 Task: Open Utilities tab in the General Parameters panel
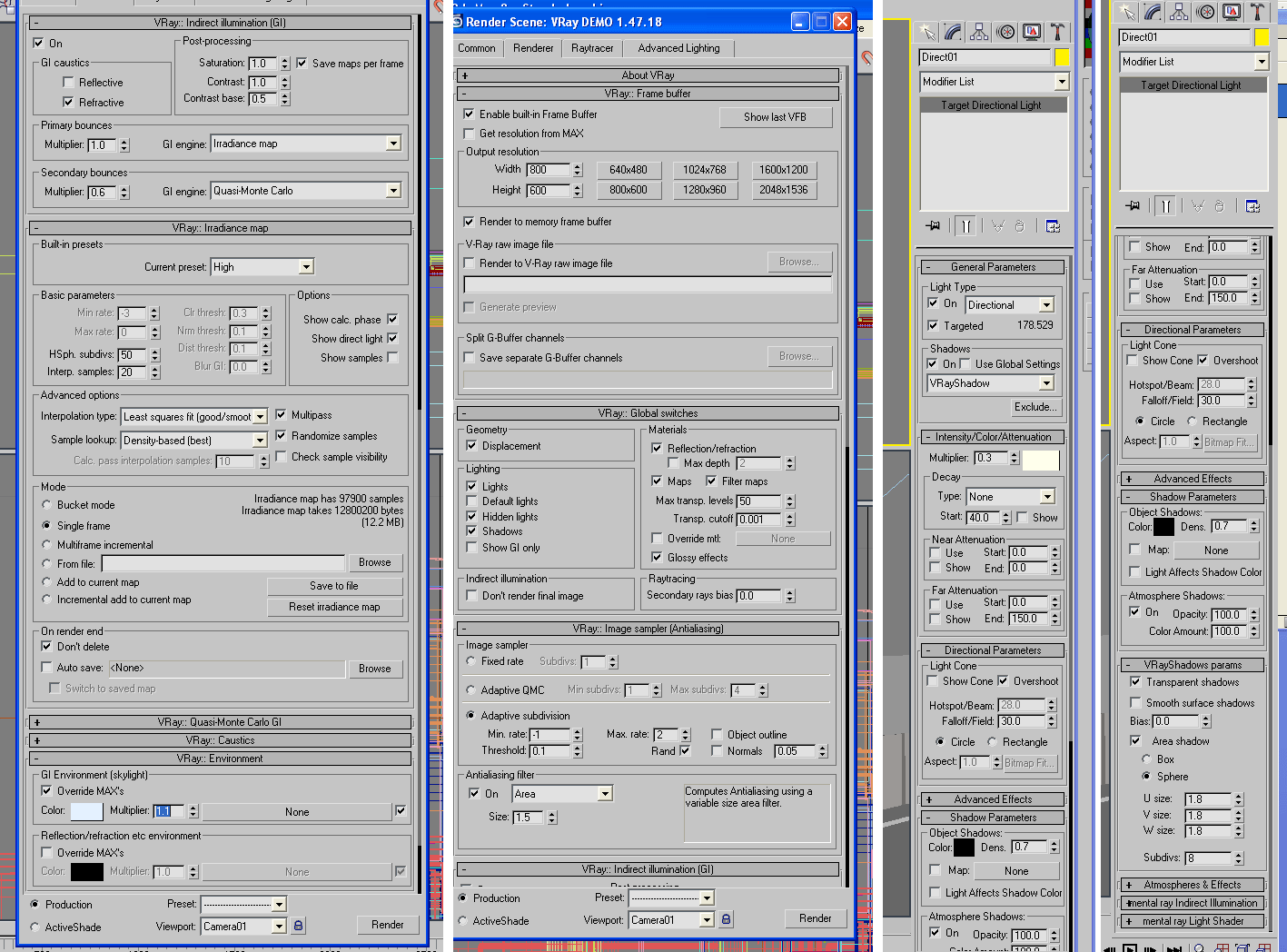(x=1058, y=33)
